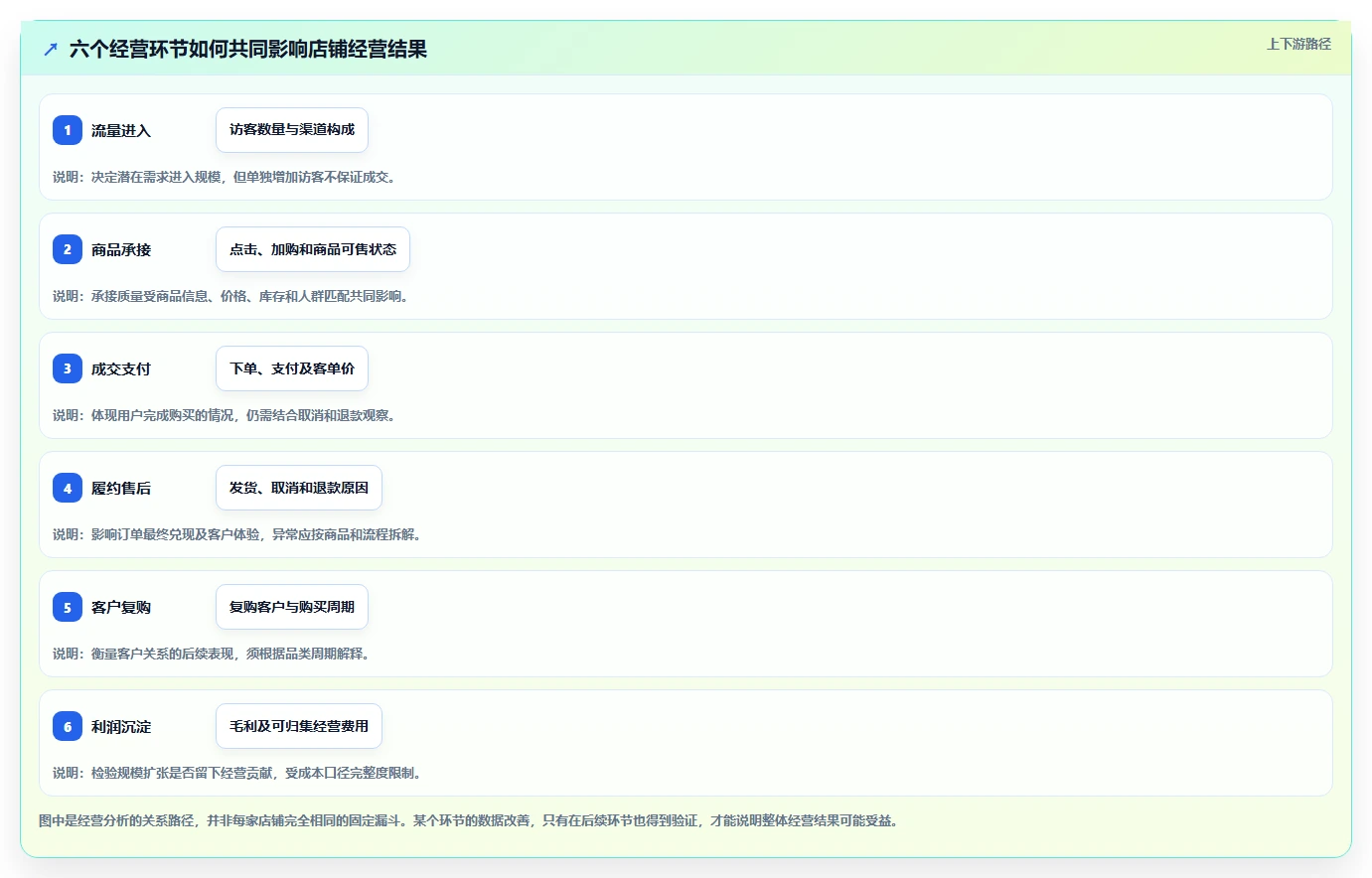
Task: Click the title 六个经营环节如何共同影响店铺经营结果
Action: pos(248,49)
